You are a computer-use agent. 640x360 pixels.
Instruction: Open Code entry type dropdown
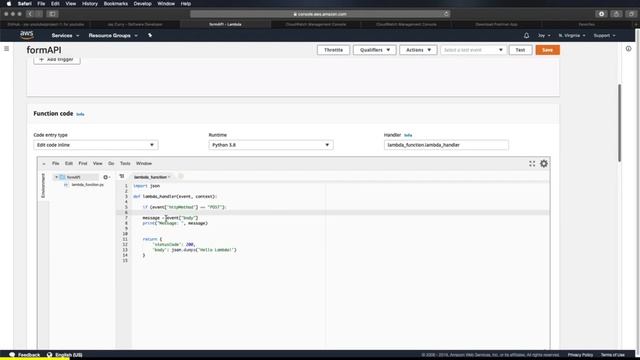pyautogui.click(x=96, y=145)
